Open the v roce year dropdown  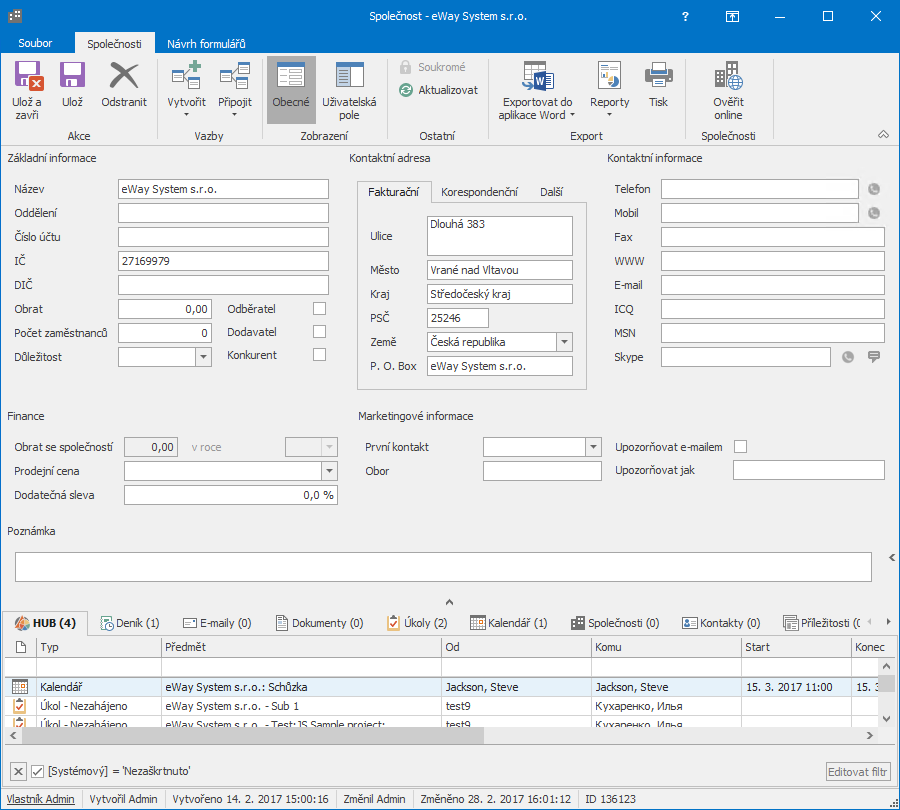click(x=329, y=447)
